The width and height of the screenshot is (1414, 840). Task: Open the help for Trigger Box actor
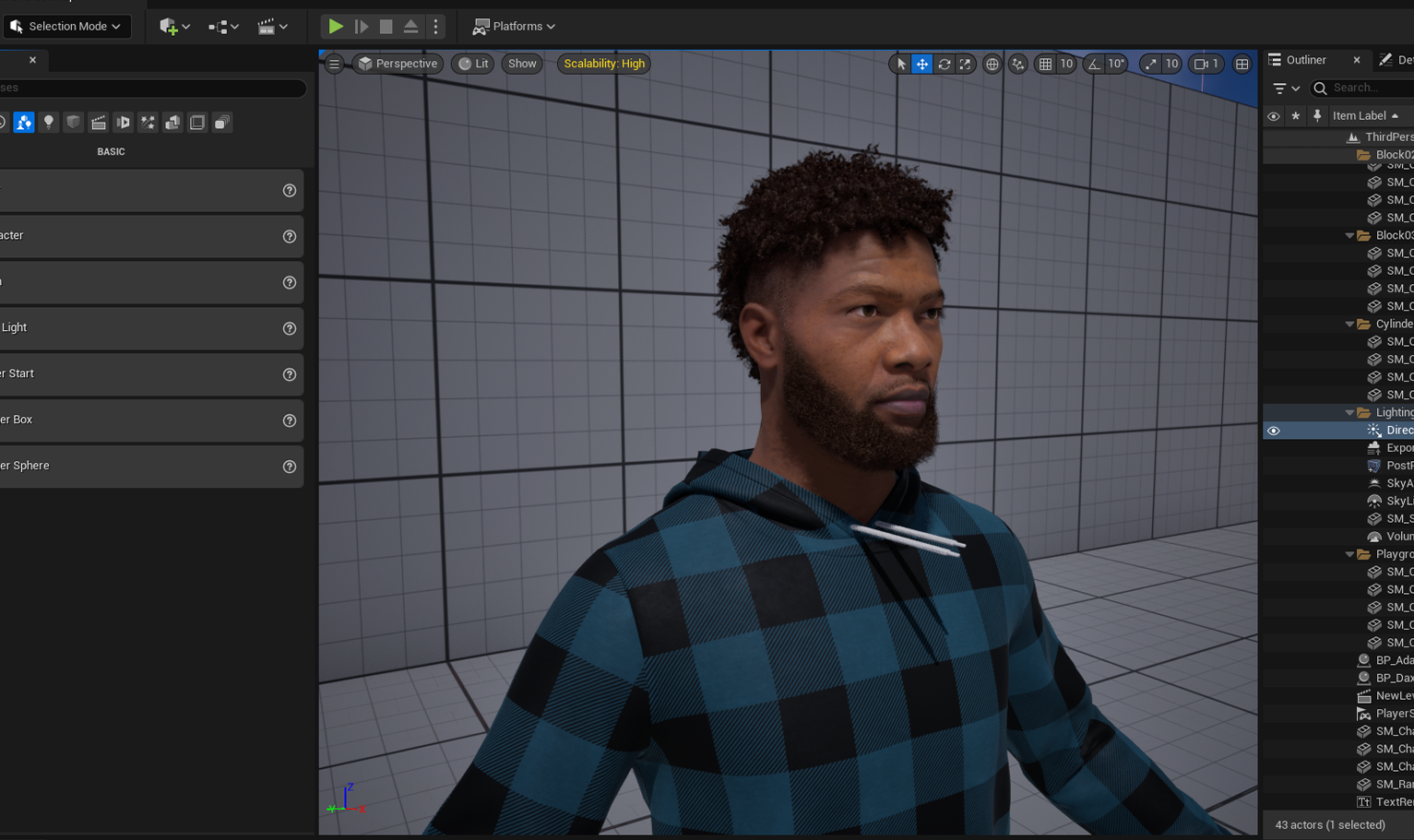click(290, 420)
